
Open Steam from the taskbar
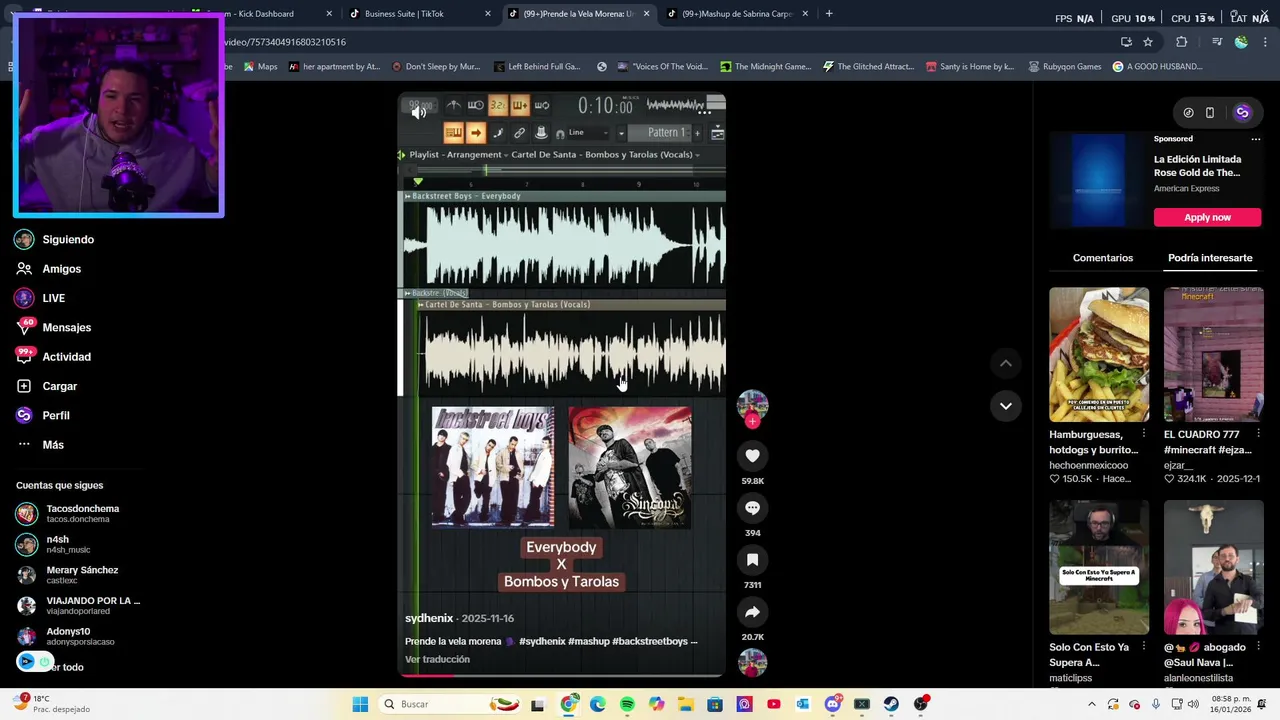(891, 704)
